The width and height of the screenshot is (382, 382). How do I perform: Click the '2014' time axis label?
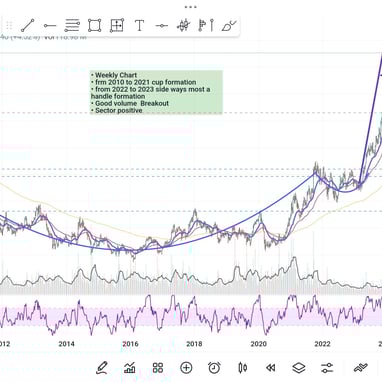coord(66,344)
